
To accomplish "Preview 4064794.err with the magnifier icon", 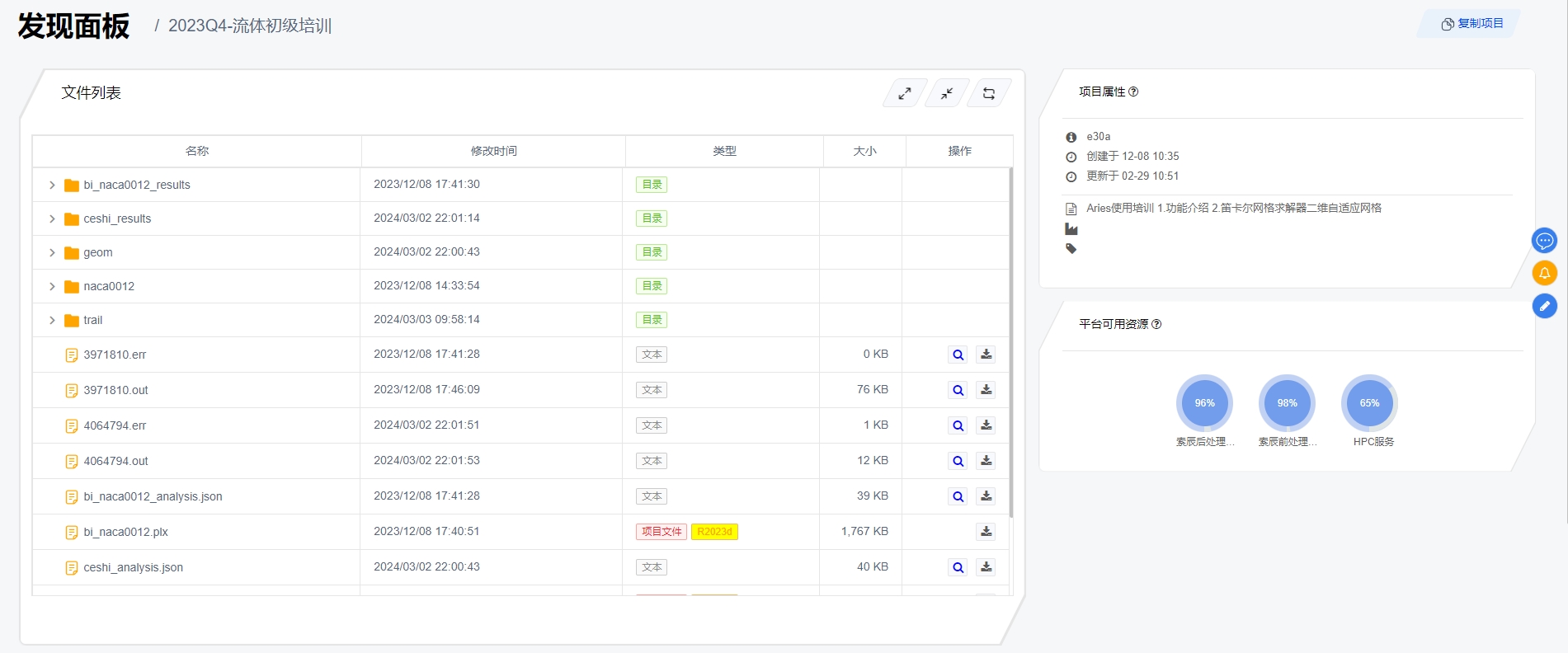I will [958, 425].
